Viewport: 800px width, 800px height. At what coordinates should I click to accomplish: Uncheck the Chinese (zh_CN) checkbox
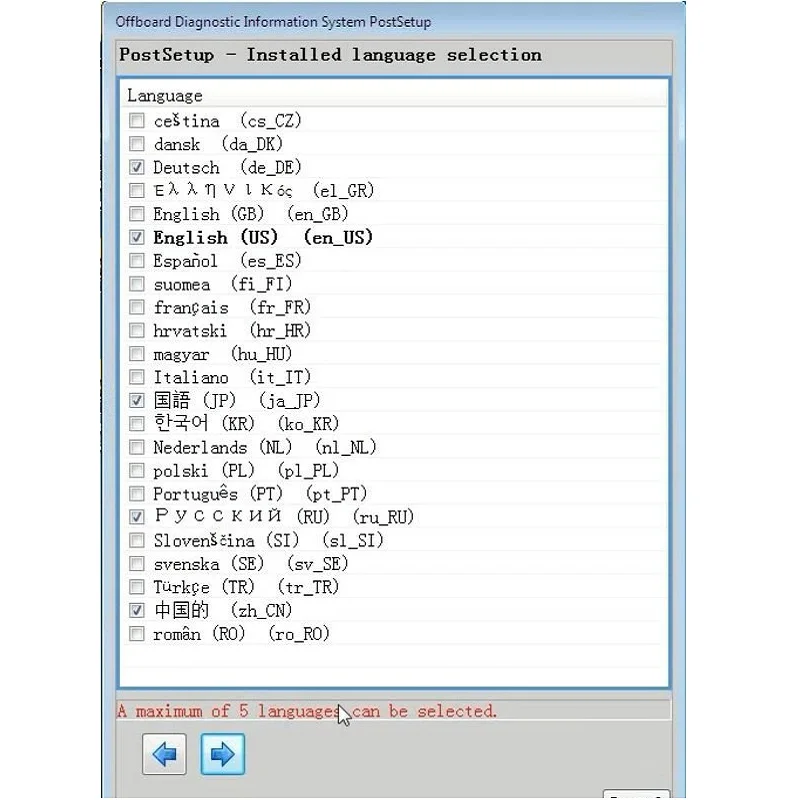[137, 611]
